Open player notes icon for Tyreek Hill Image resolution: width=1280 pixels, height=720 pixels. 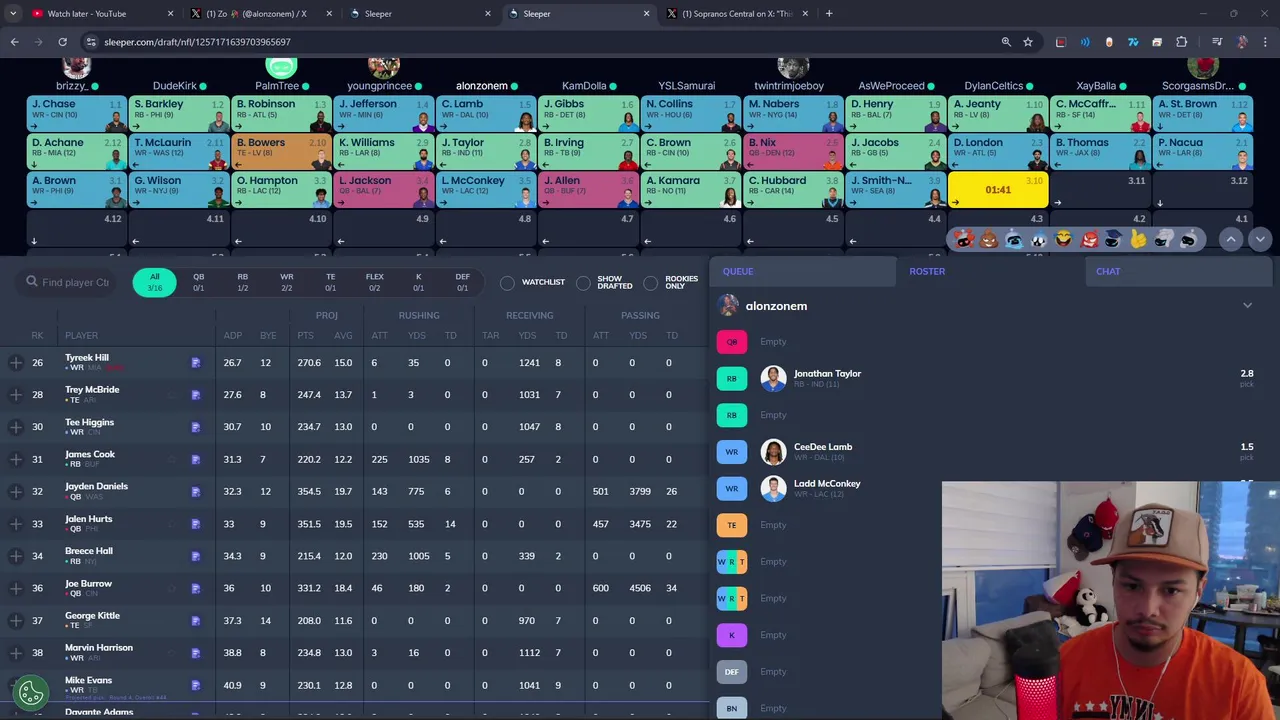(196, 363)
